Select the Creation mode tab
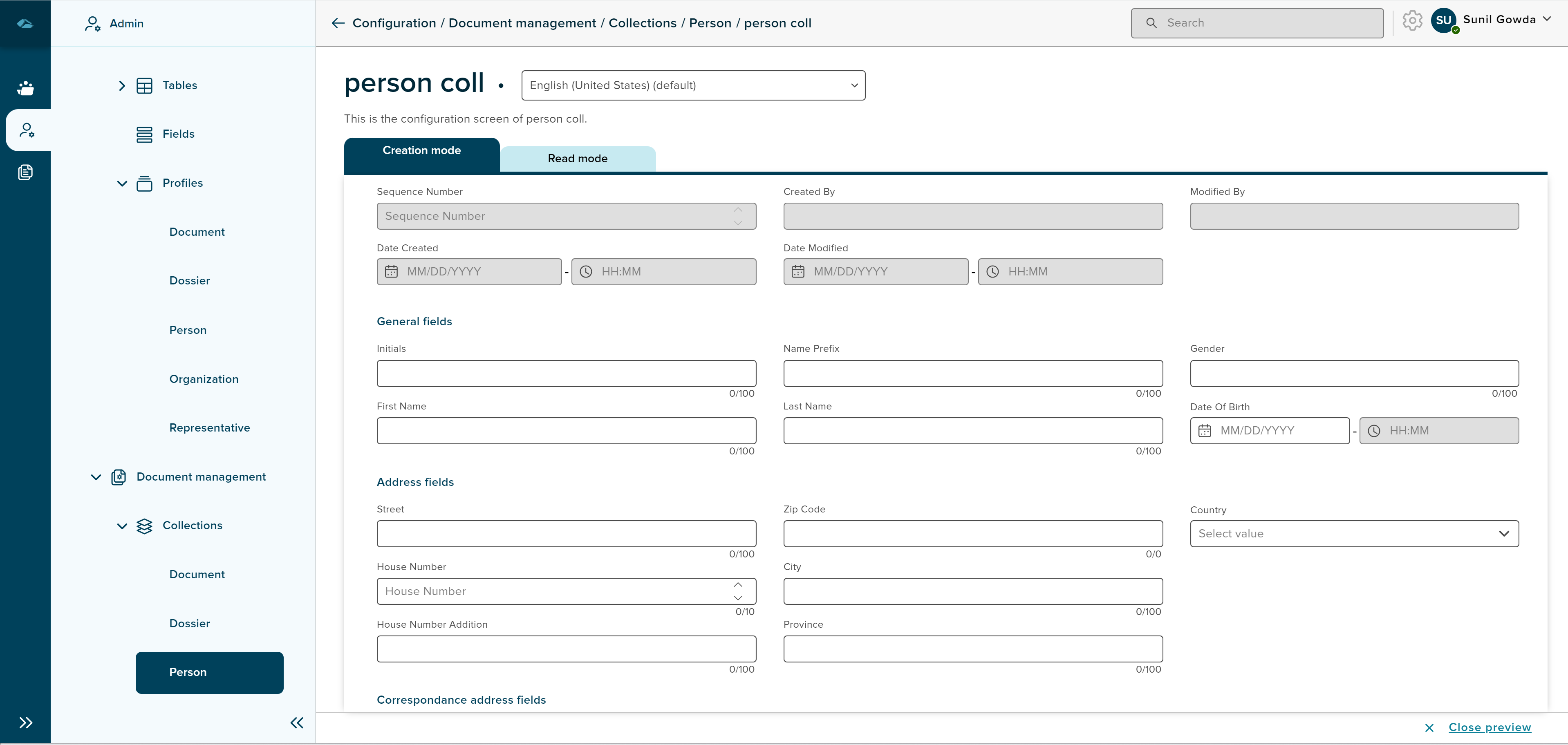The width and height of the screenshot is (1568, 745). point(421,151)
